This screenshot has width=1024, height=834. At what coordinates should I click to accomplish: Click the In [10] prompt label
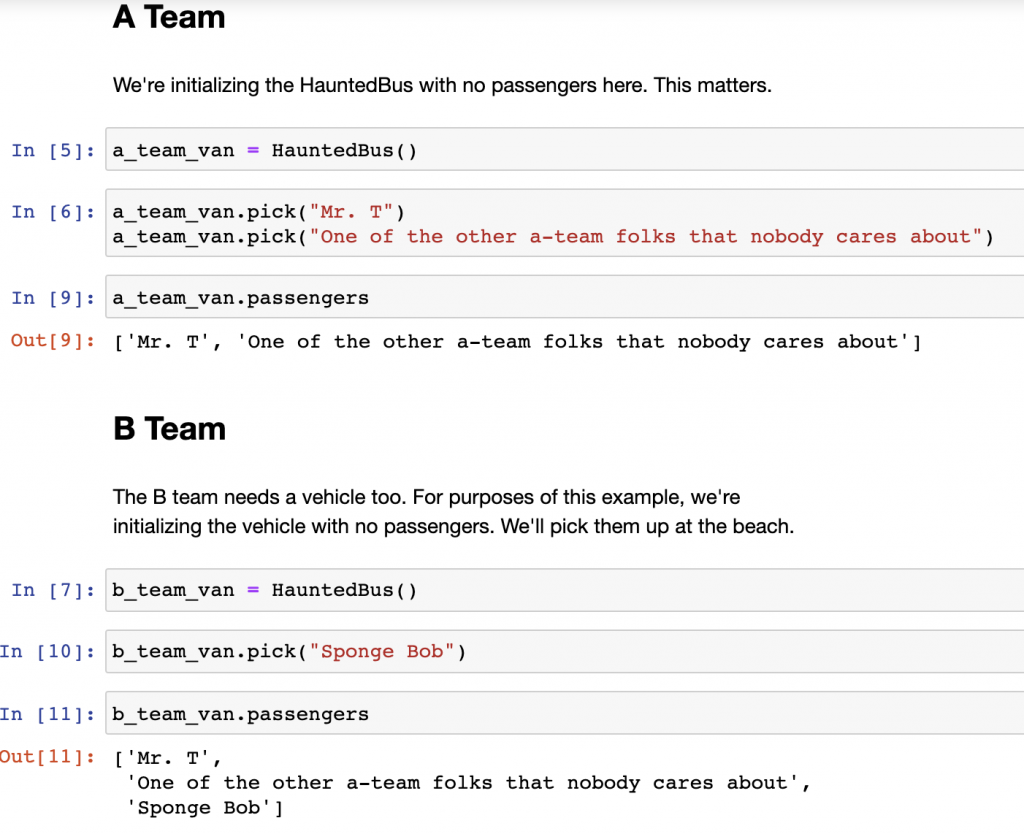tap(47, 652)
